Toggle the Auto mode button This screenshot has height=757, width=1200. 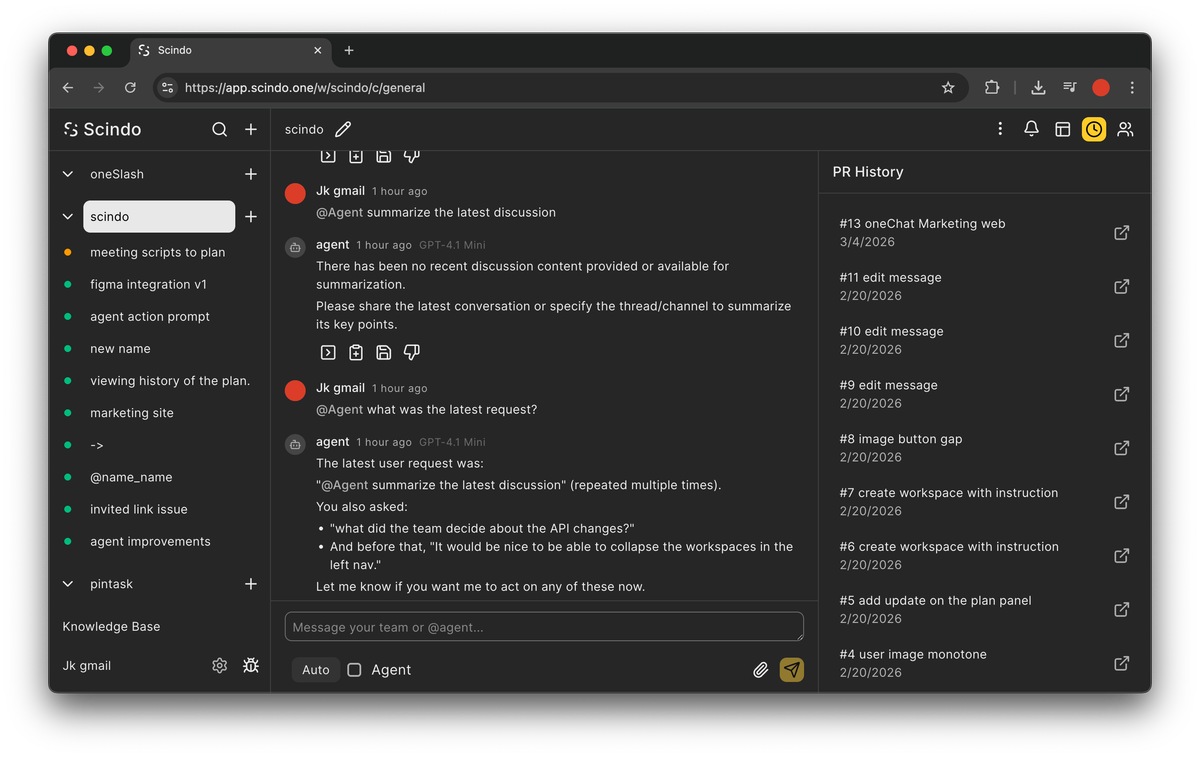coord(315,670)
